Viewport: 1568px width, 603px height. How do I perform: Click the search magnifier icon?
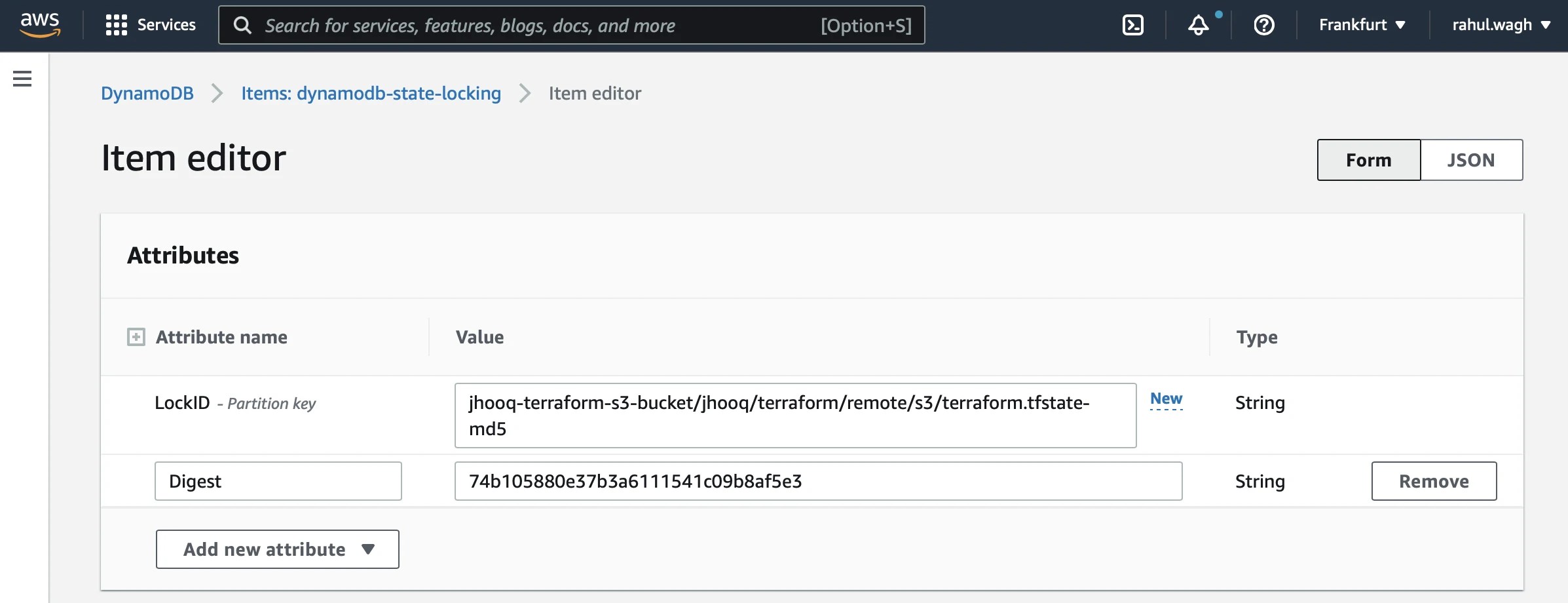coord(242,25)
